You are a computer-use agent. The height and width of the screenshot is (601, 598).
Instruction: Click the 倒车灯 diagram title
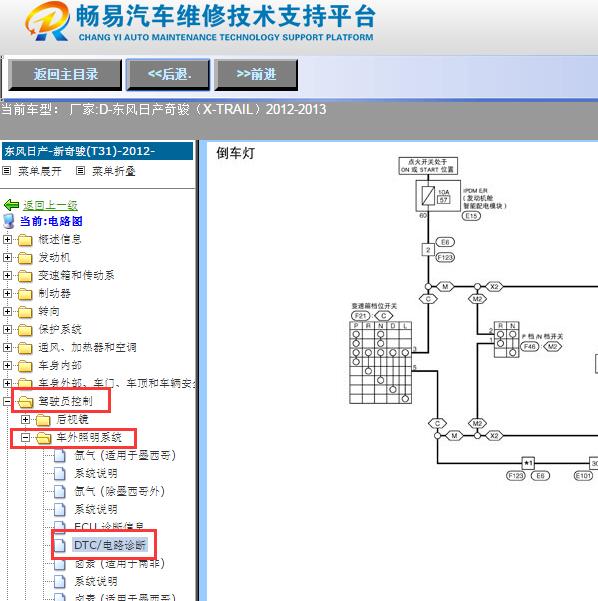pyautogui.click(x=235, y=153)
